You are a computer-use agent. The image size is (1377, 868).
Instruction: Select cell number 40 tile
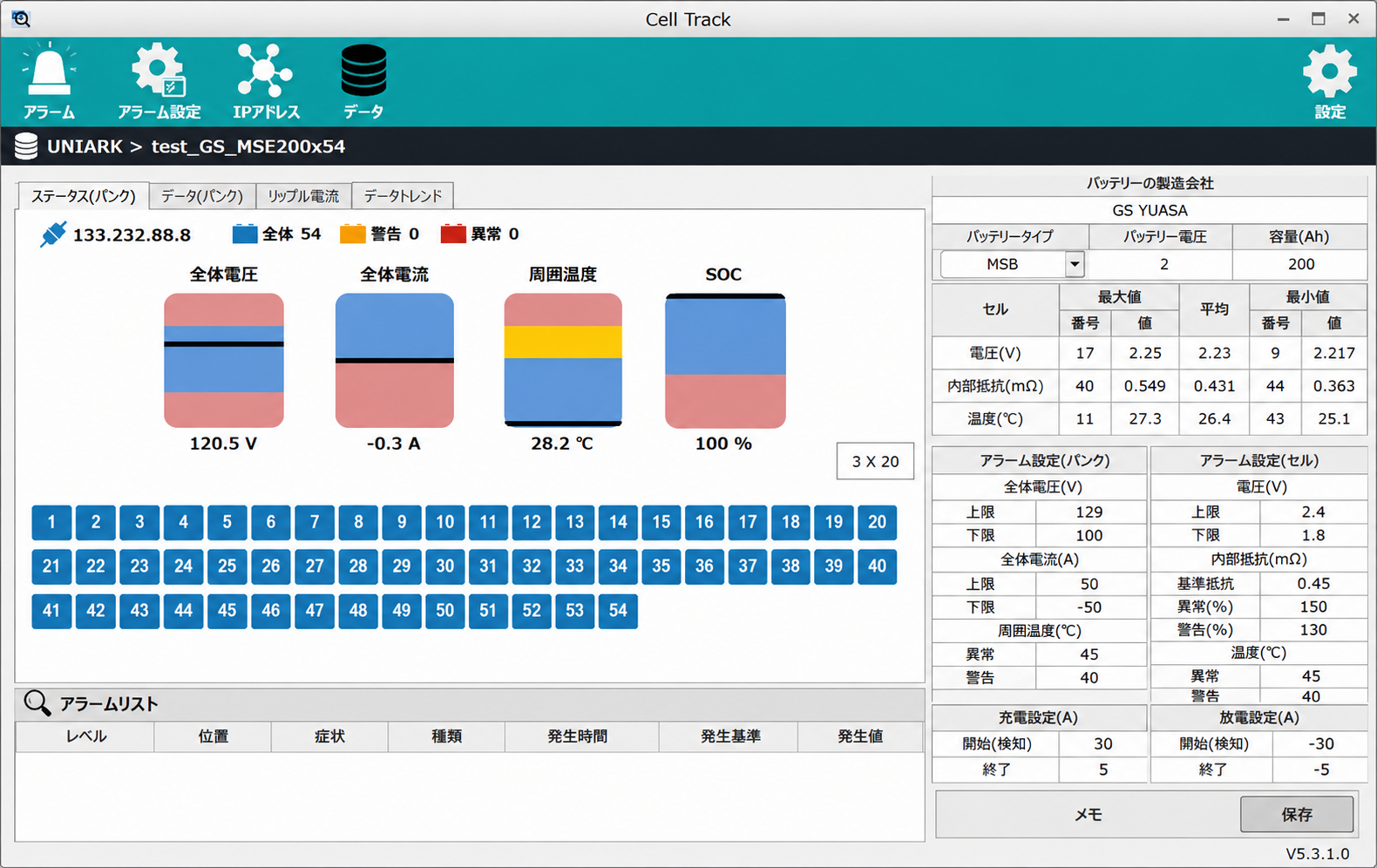pyautogui.click(x=877, y=566)
